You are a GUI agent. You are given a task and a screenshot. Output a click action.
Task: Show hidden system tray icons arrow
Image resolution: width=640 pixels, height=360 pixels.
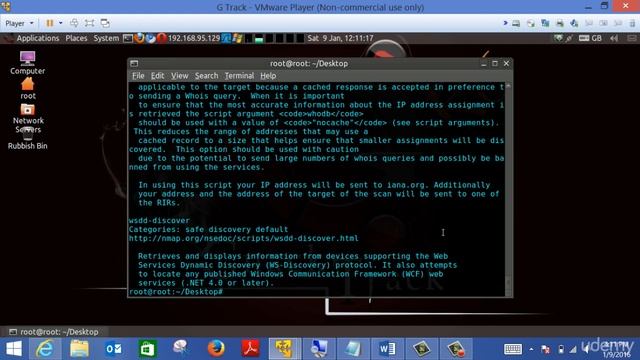[x=531, y=349]
